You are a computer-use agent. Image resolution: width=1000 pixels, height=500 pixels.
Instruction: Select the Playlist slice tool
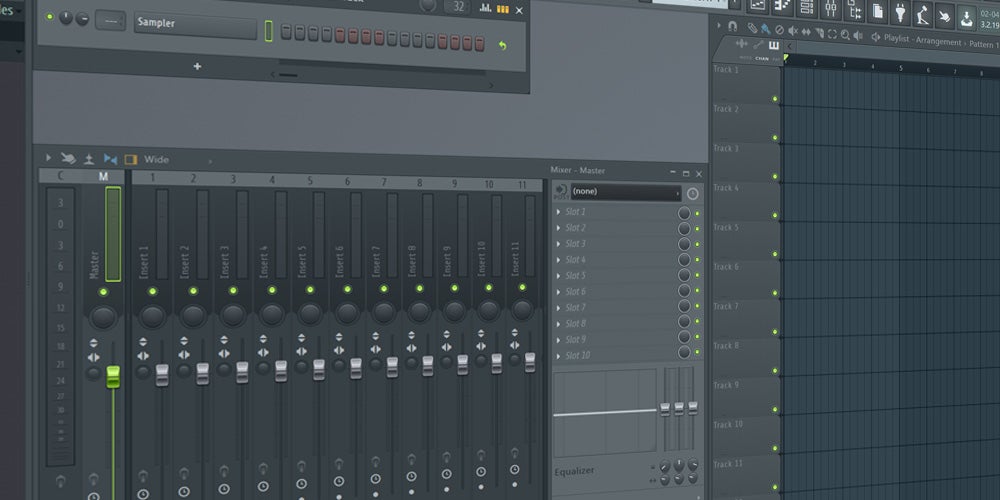[x=820, y=33]
